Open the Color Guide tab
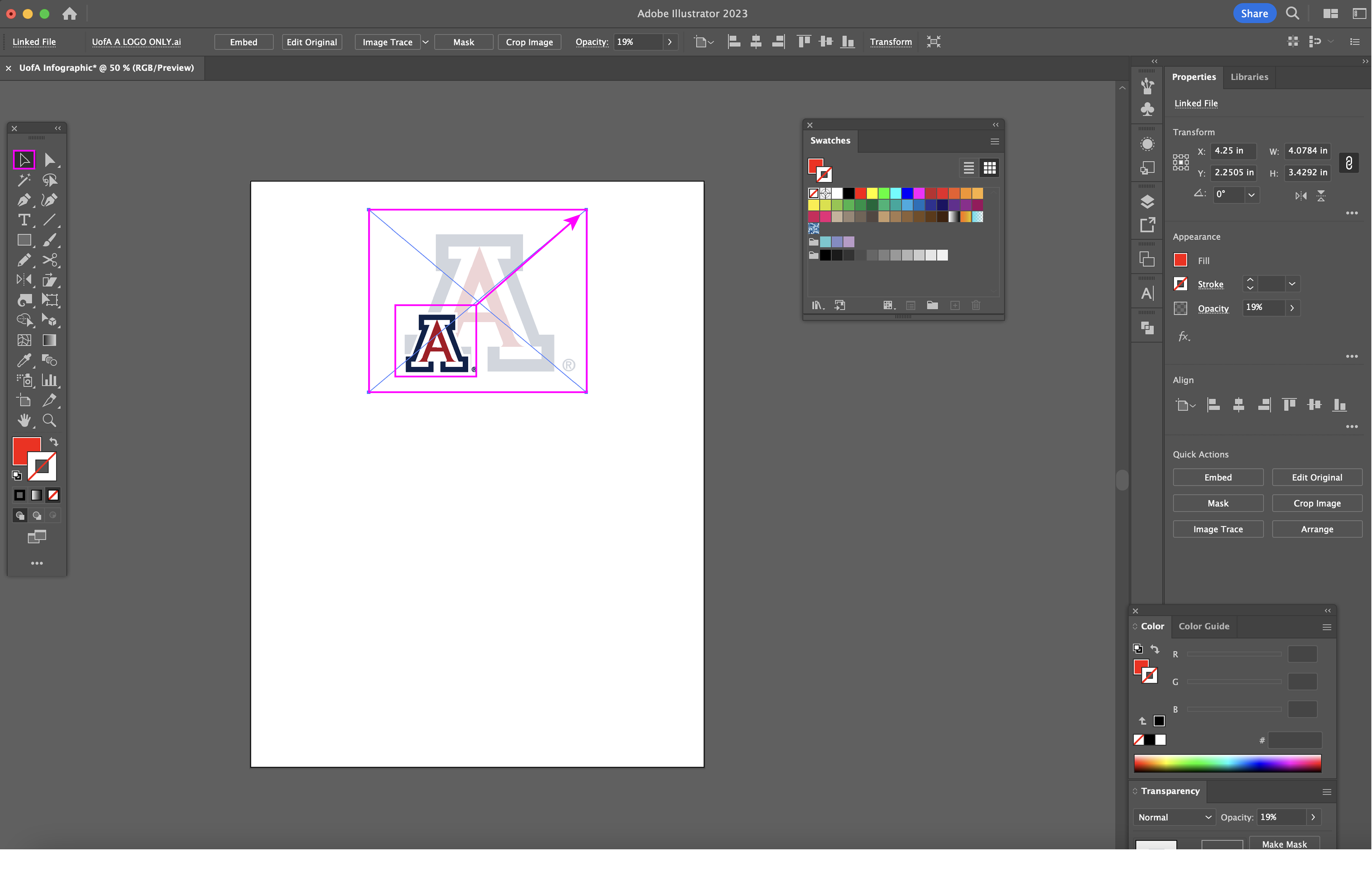 pos(1204,626)
